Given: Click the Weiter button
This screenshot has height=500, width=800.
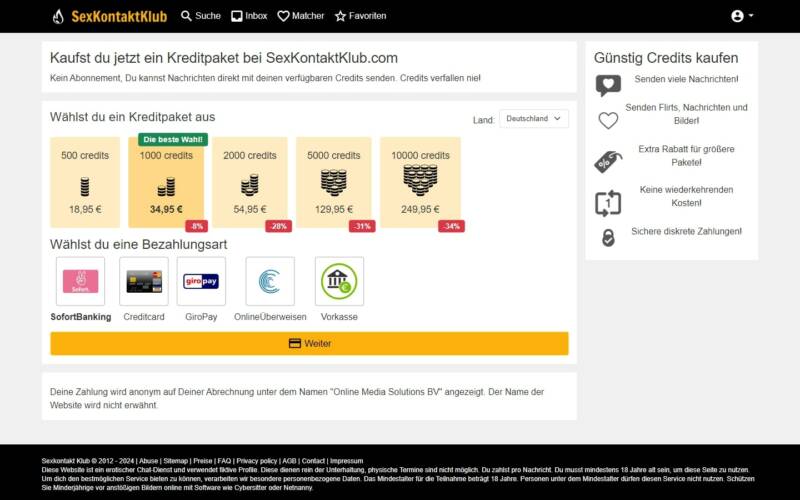Looking at the screenshot, I should pos(309,343).
